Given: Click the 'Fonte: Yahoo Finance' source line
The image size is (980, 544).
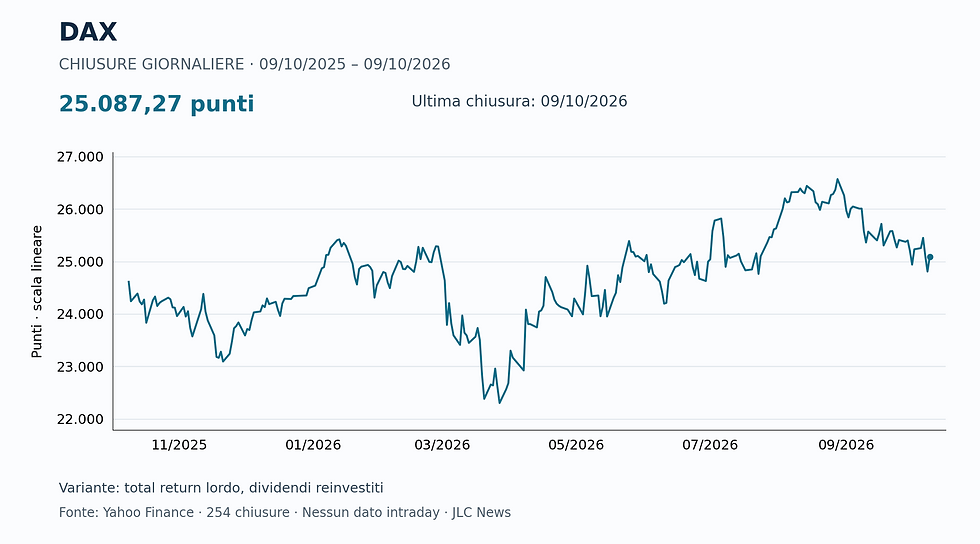Looking at the screenshot, I should (284, 513).
